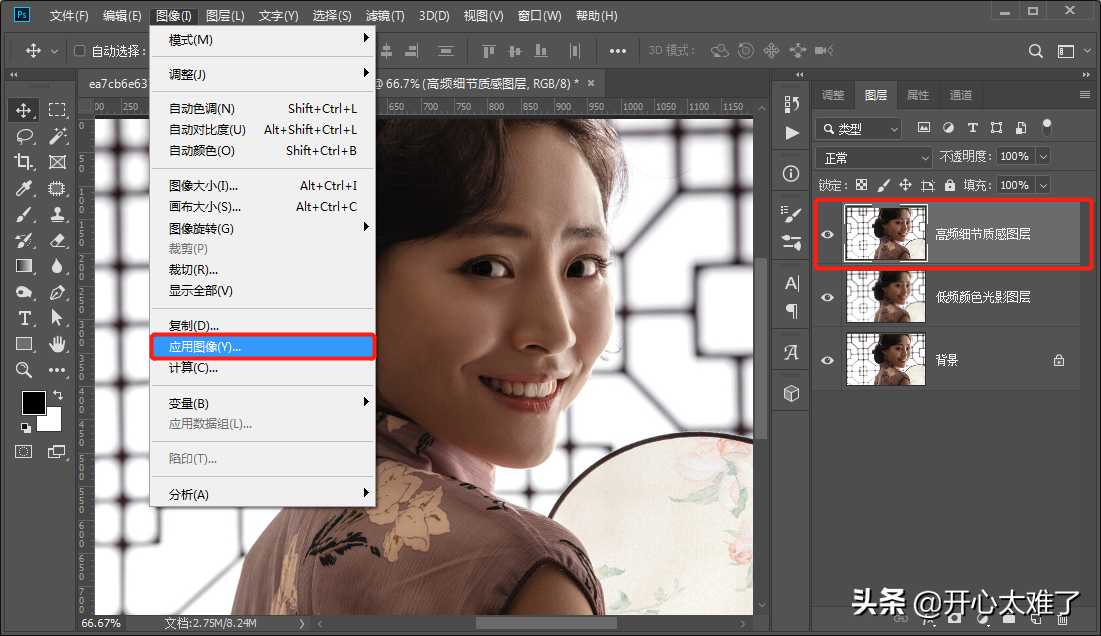The width and height of the screenshot is (1101, 636).
Task: Select the Magic Wand tool
Action: [57, 136]
